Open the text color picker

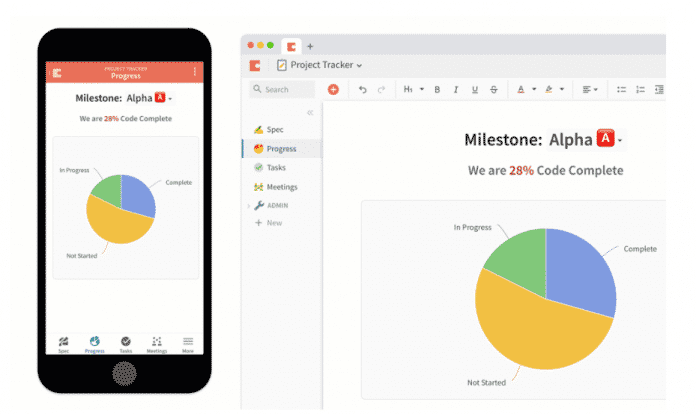[x=523, y=89]
